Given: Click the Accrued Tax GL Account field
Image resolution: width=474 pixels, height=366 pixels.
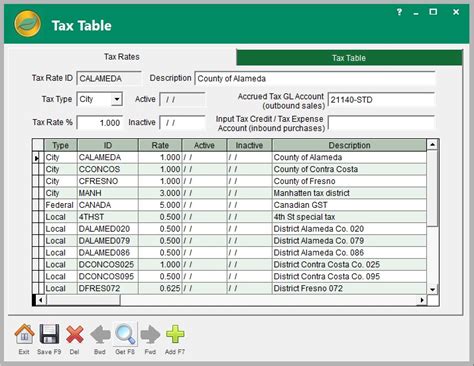Looking at the screenshot, I should (381, 99).
